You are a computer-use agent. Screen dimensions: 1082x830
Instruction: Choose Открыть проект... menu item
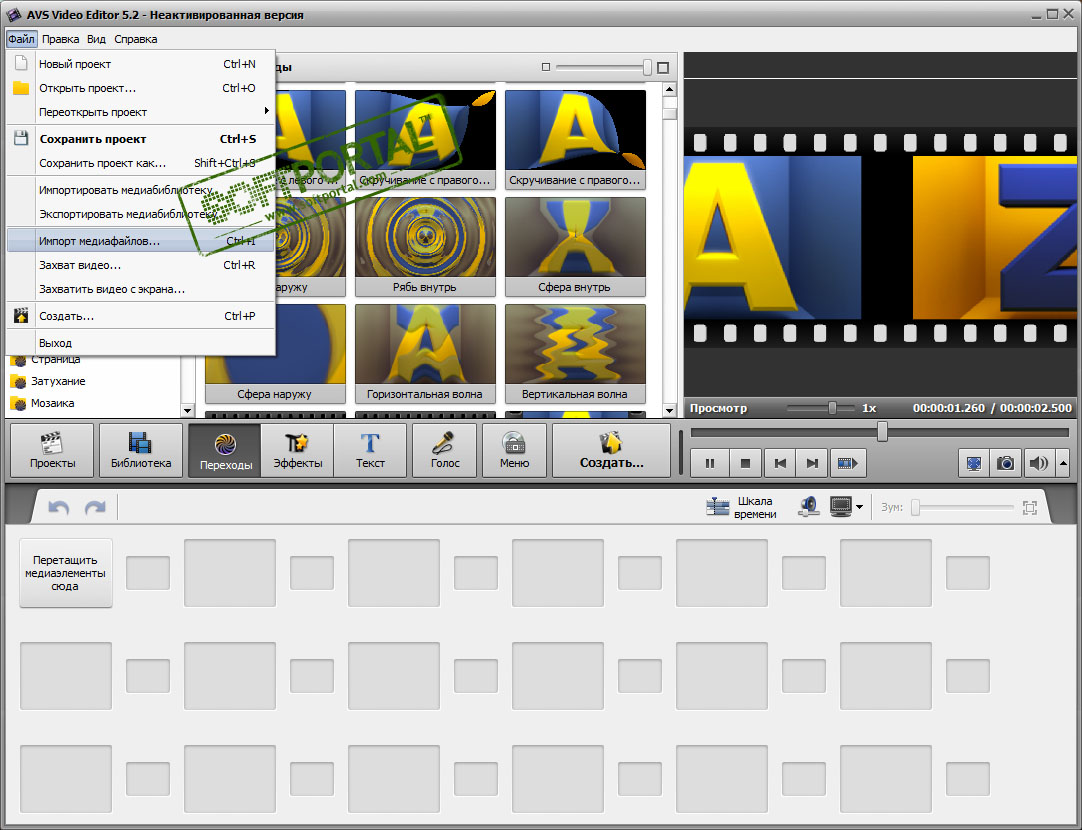pyautogui.click(x=141, y=88)
